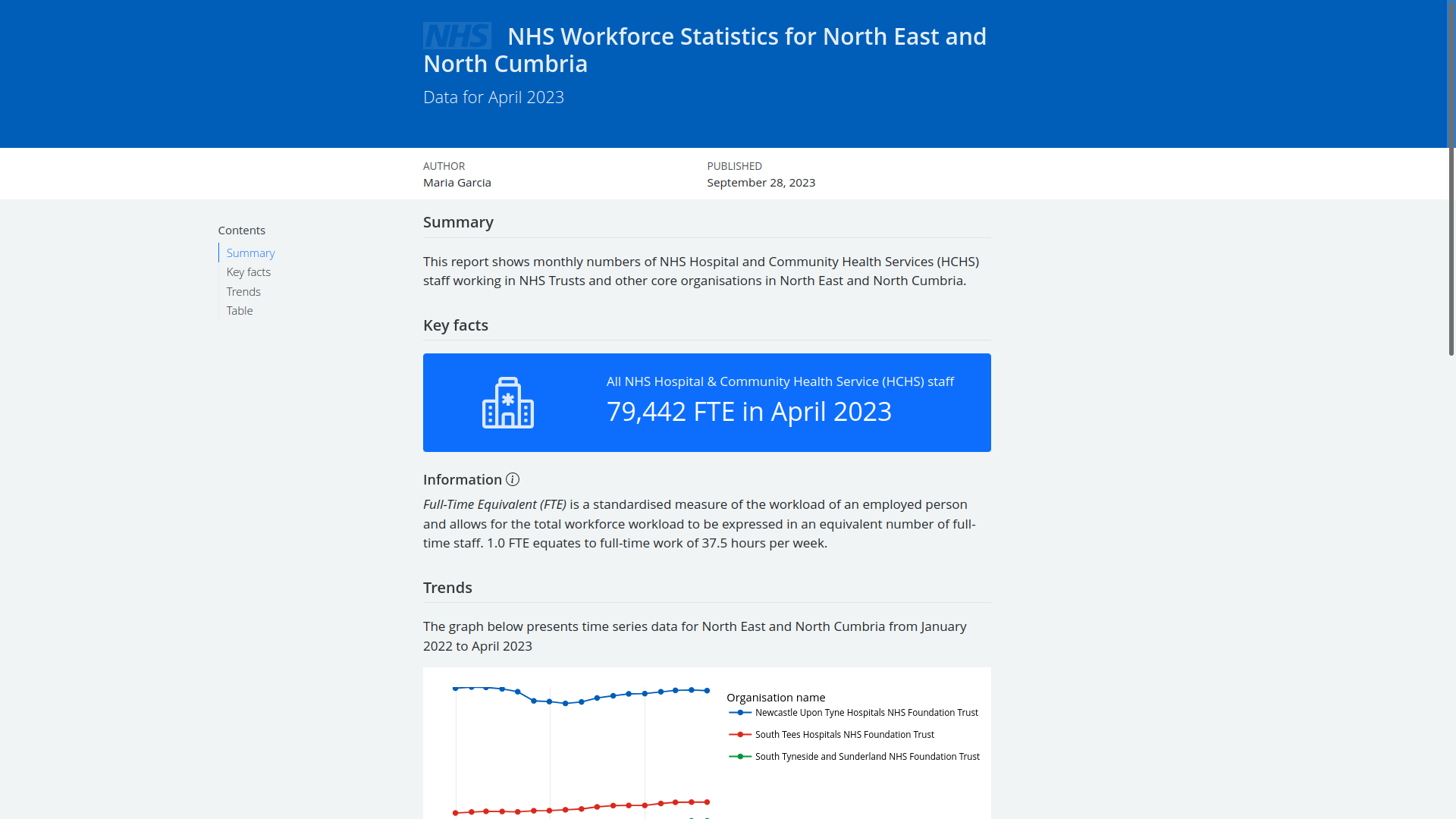The image size is (1456, 819).
Task: Click the Information circle icon
Action: click(x=513, y=479)
